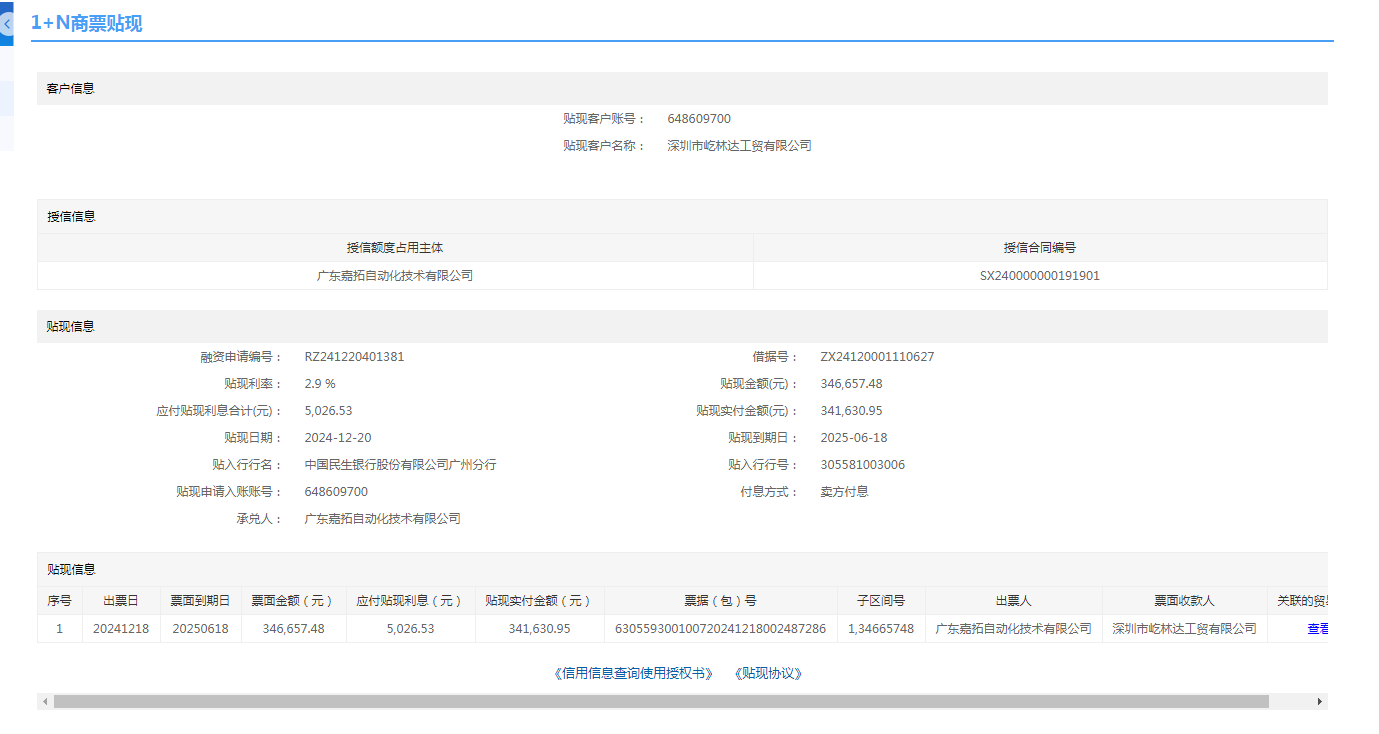Click the scrollbar right arrow

[1319, 702]
